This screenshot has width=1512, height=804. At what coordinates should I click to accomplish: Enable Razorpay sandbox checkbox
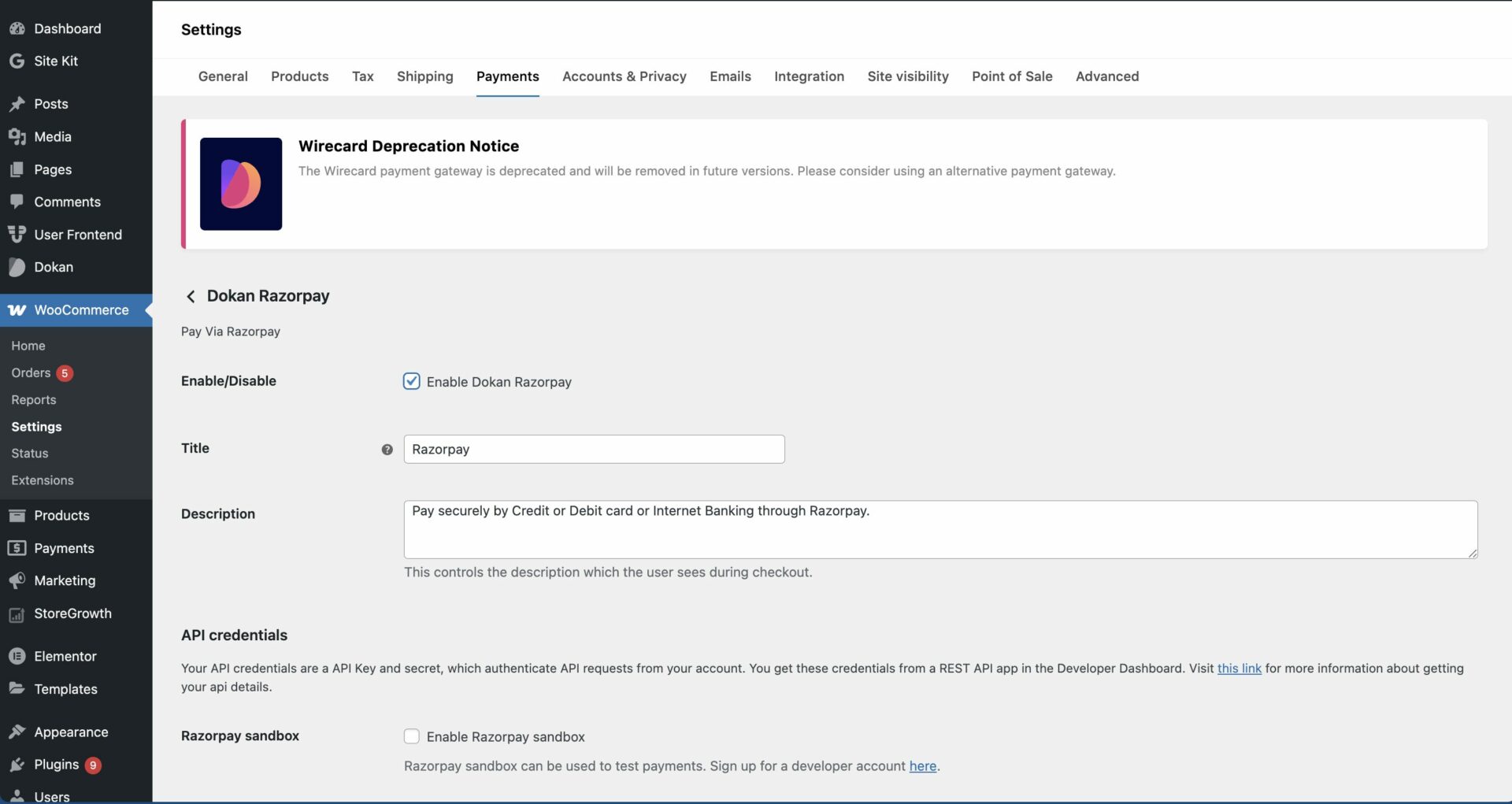coord(411,736)
